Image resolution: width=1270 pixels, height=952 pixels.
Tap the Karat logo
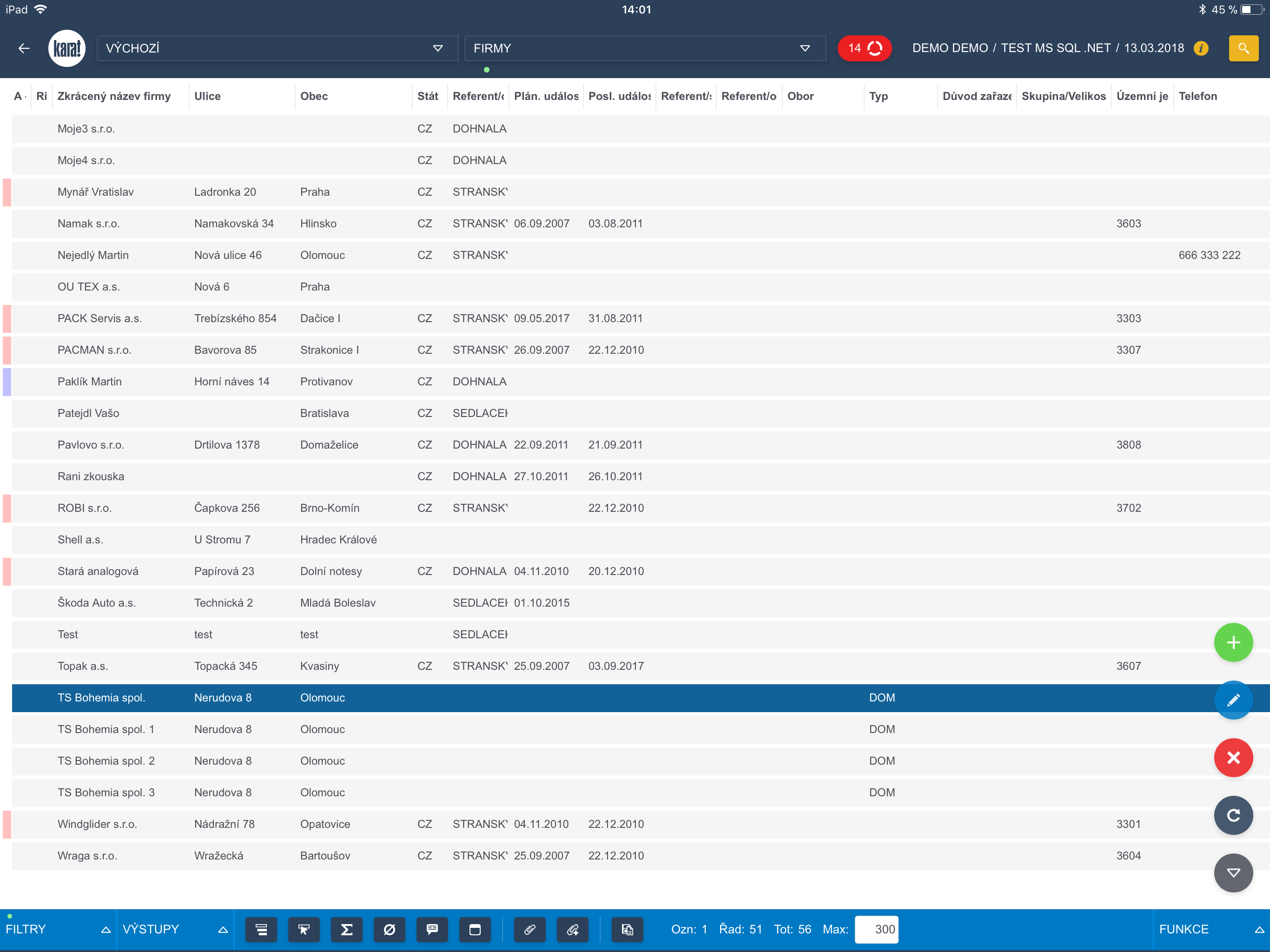click(66, 48)
